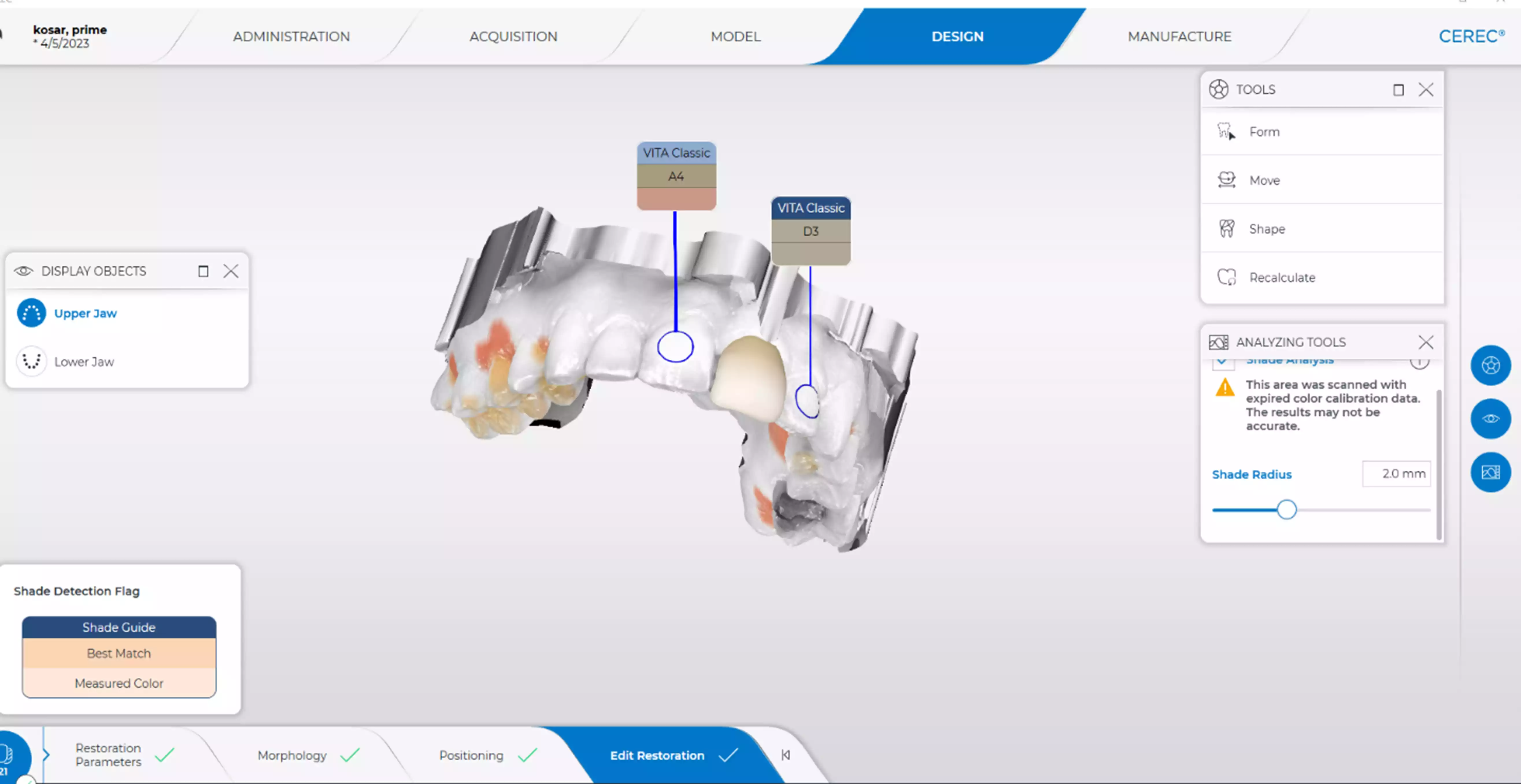This screenshot has width=1521, height=784.
Task: Open the Morphology step
Action: click(292, 755)
